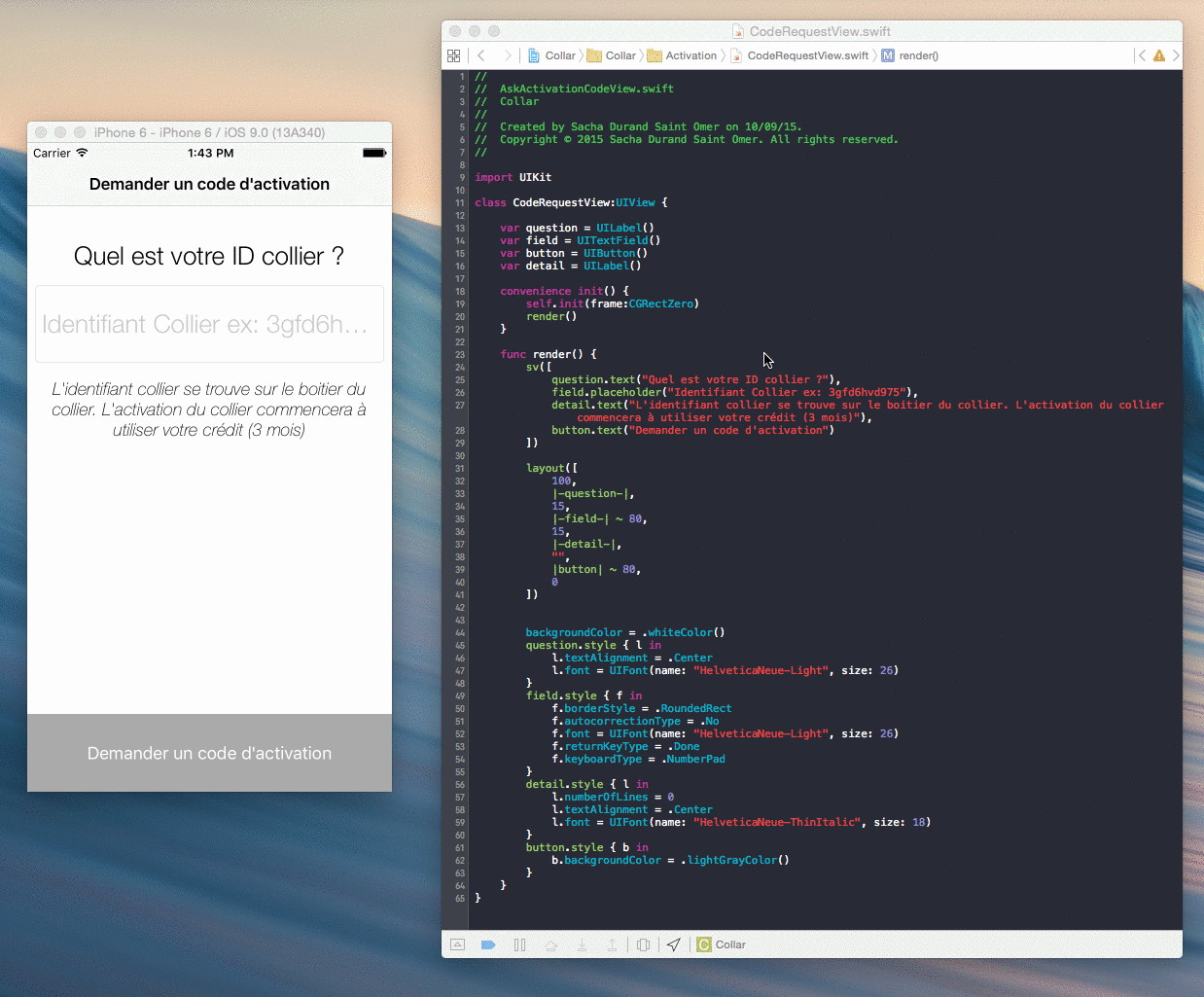
Task: Click the field.placeholder code line
Action: 735,392
